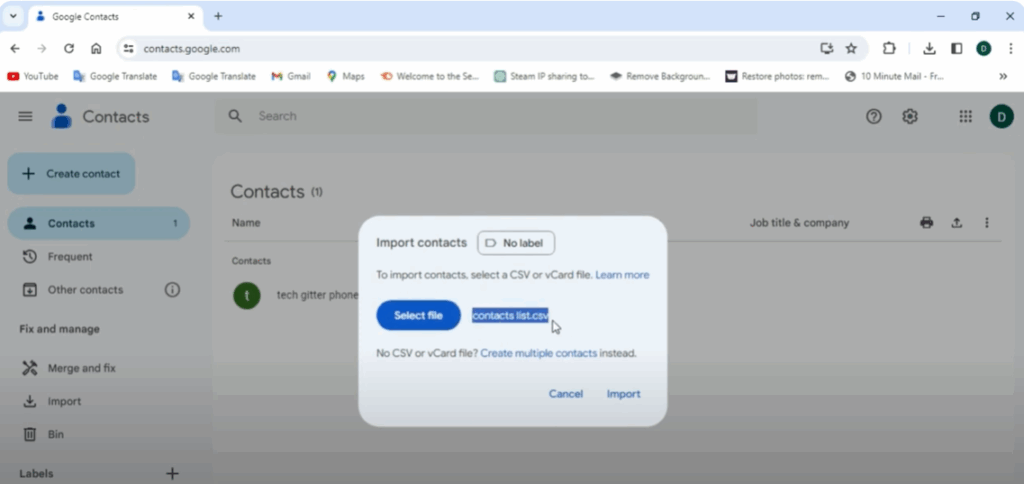The width and height of the screenshot is (1024, 484).
Task: Open YouTube bookmark
Action: (x=33, y=76)
